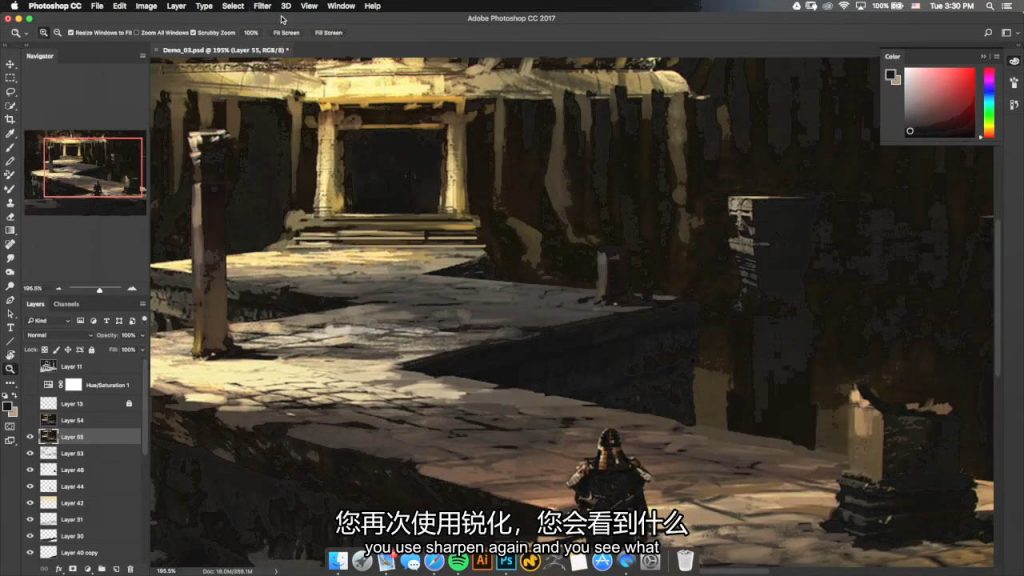
Task: Create a new layer group
Action: (x=102, y=569)
